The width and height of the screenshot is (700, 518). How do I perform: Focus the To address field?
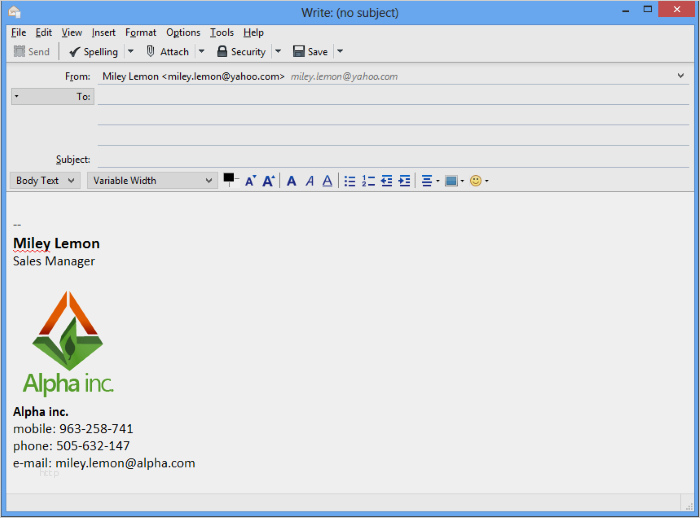click(x=393, y=96)
